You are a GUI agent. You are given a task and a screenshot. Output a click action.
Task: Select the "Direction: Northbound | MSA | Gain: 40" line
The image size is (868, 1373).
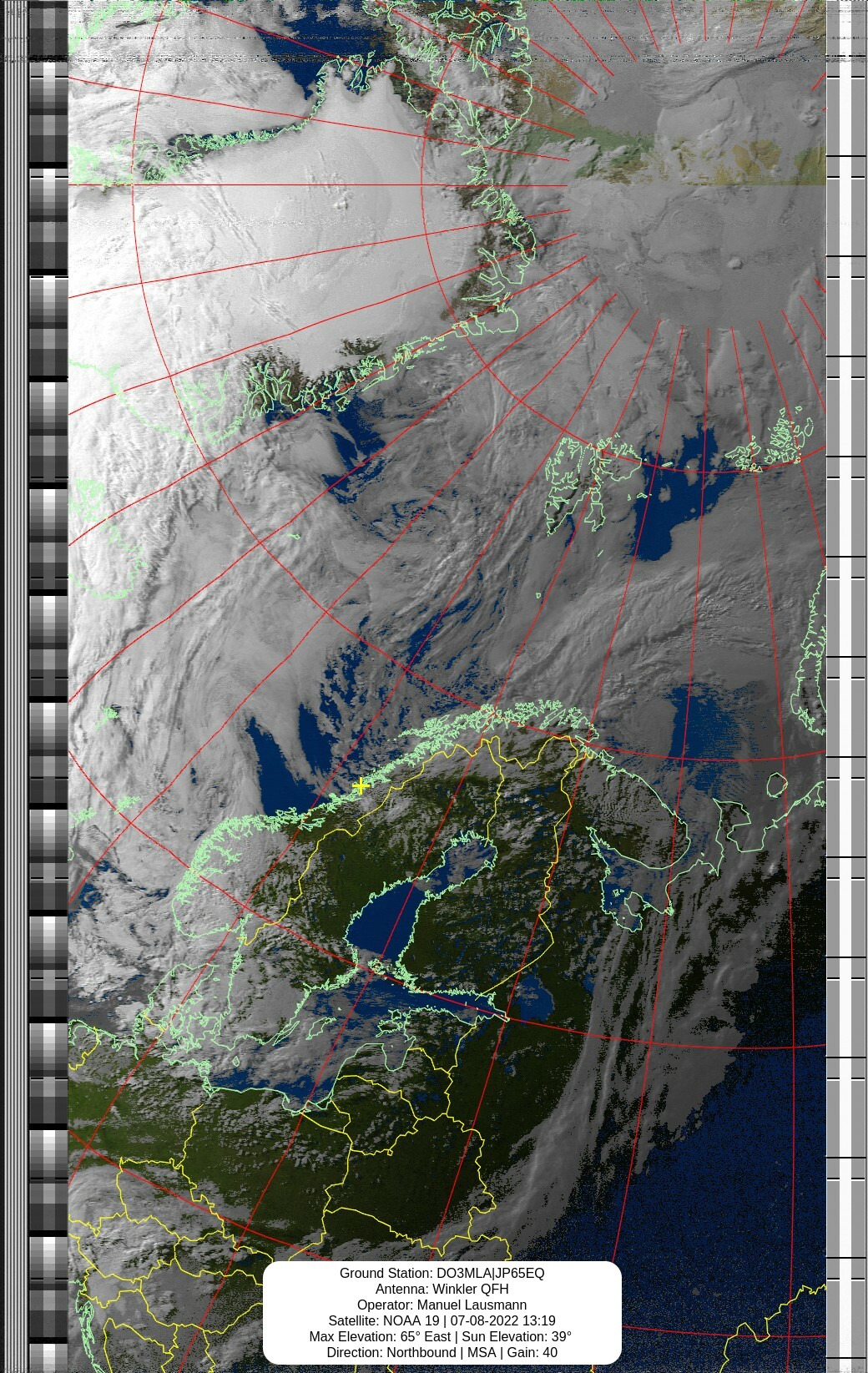442,1352
